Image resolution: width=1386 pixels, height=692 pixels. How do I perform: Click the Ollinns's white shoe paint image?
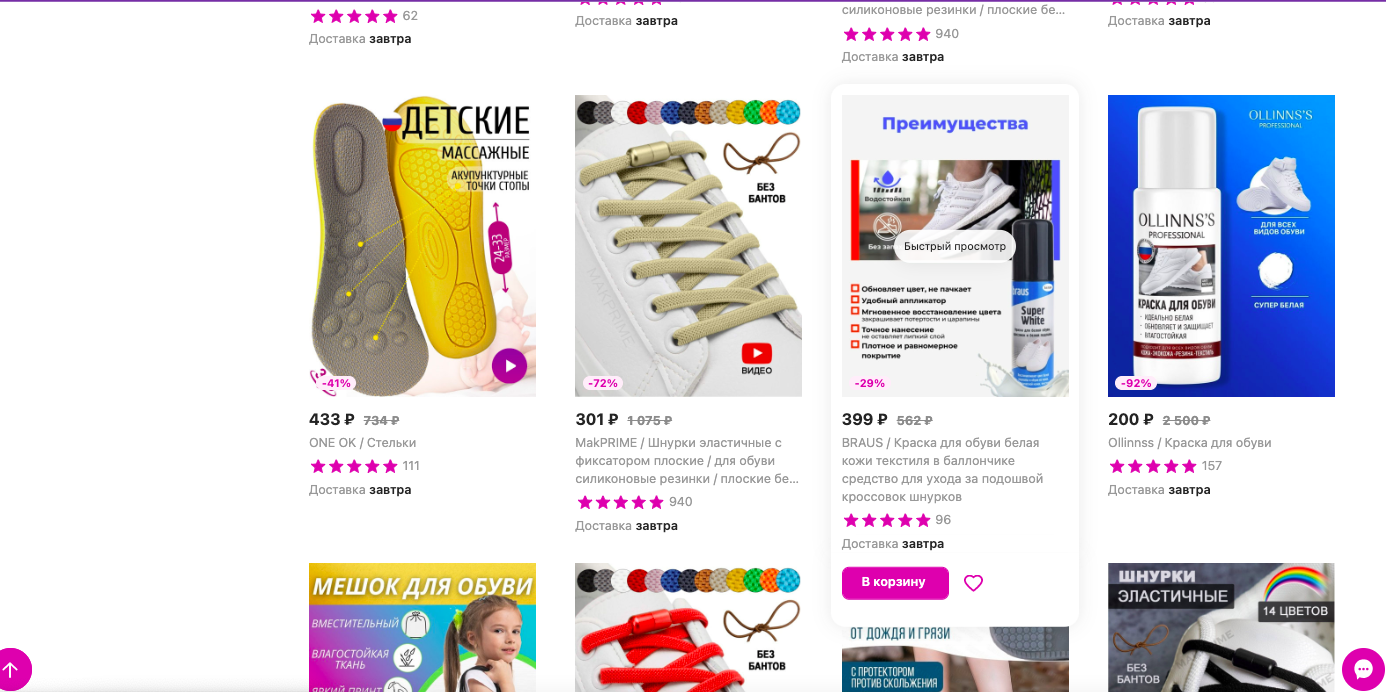(1221, 246)
